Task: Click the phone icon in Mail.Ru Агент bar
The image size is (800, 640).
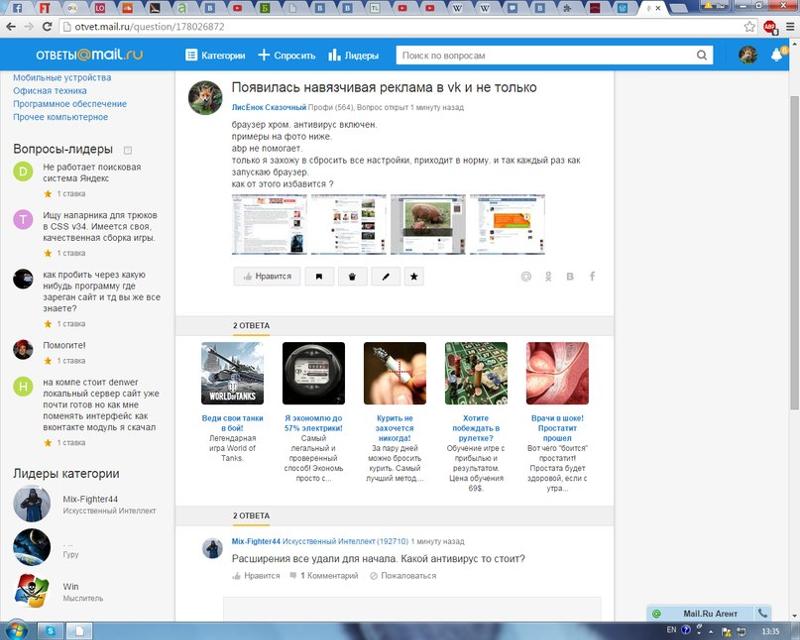Action: click(763, 613)
